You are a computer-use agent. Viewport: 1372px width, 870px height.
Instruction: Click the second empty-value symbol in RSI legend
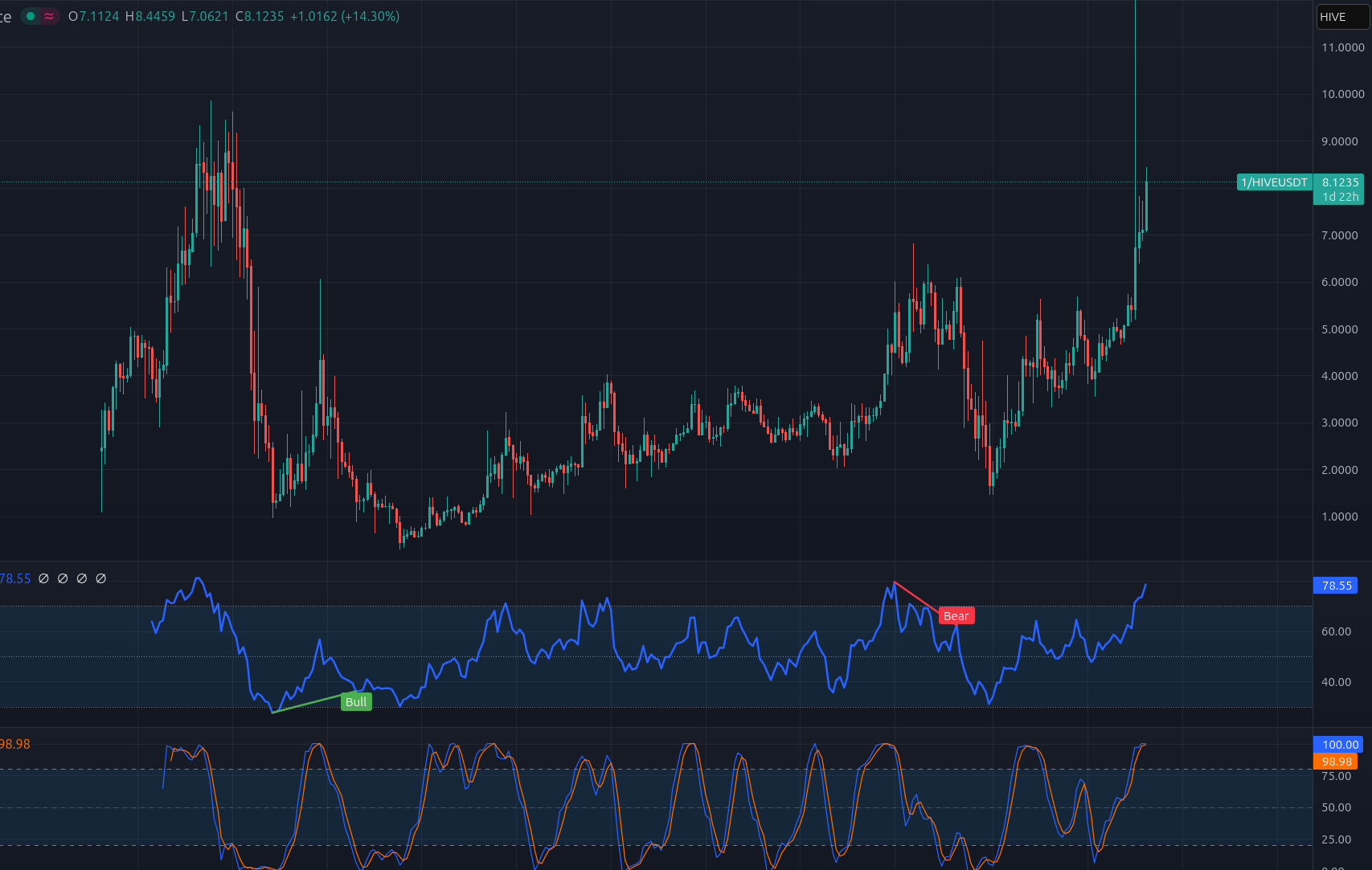pyautogui.click(x=63, y=578)
